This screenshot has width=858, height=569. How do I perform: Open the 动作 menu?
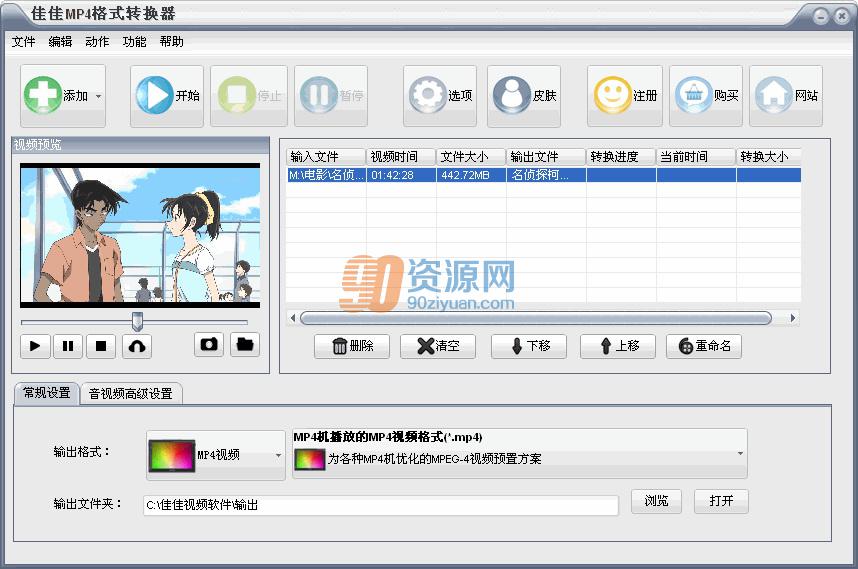97,42
